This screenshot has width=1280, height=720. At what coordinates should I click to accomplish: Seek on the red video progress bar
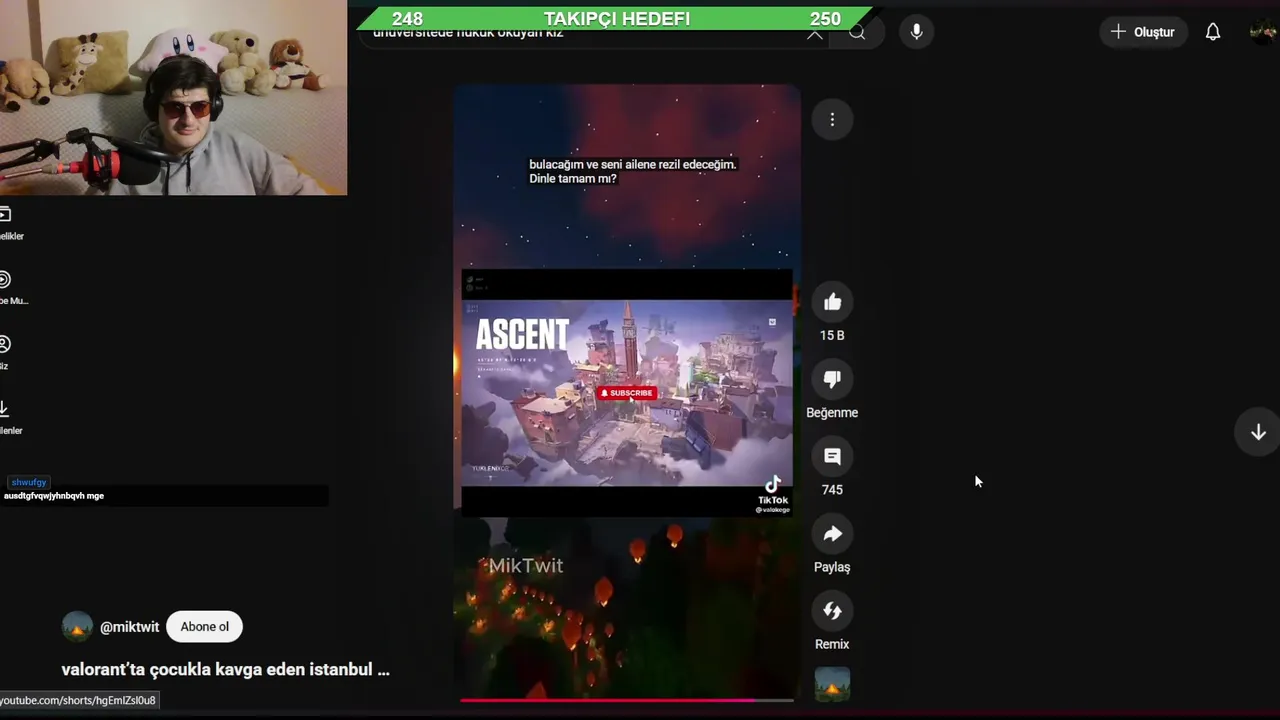(x=627, y=700)
